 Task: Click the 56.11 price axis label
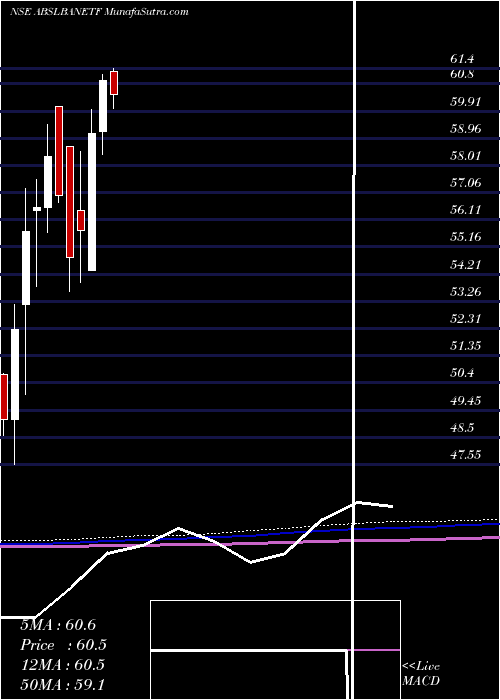(x=465, y=209)
